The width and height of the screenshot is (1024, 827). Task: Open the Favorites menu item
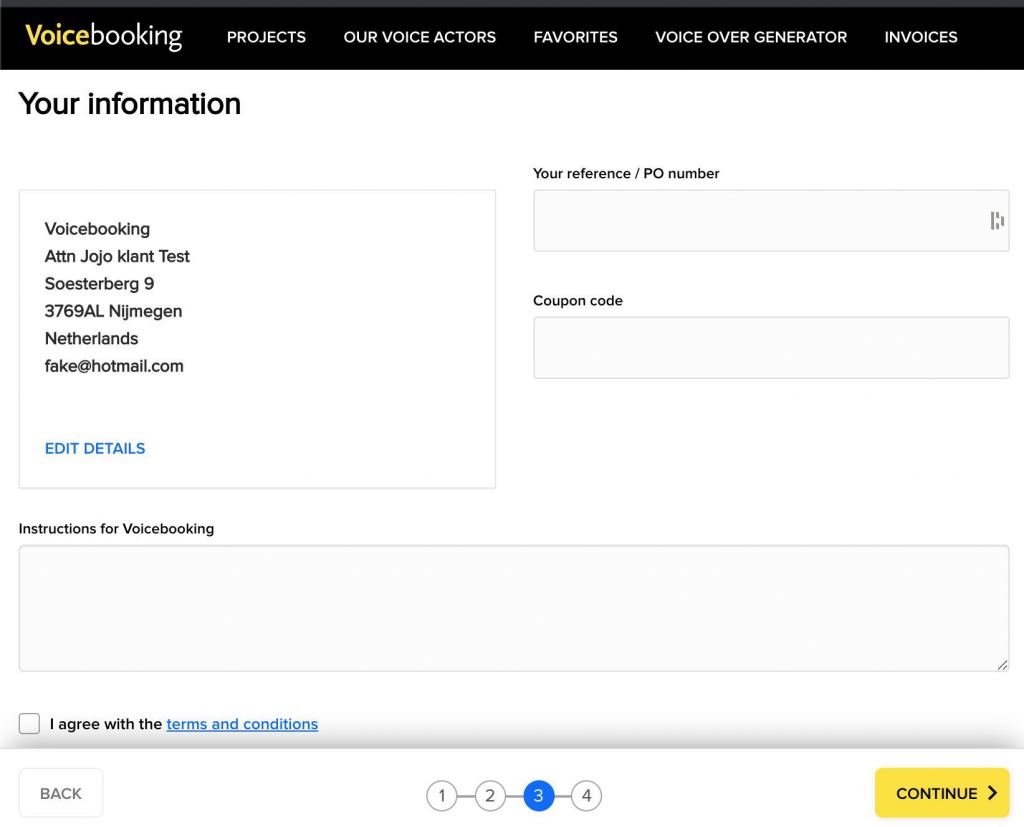(x=575, y=37)
